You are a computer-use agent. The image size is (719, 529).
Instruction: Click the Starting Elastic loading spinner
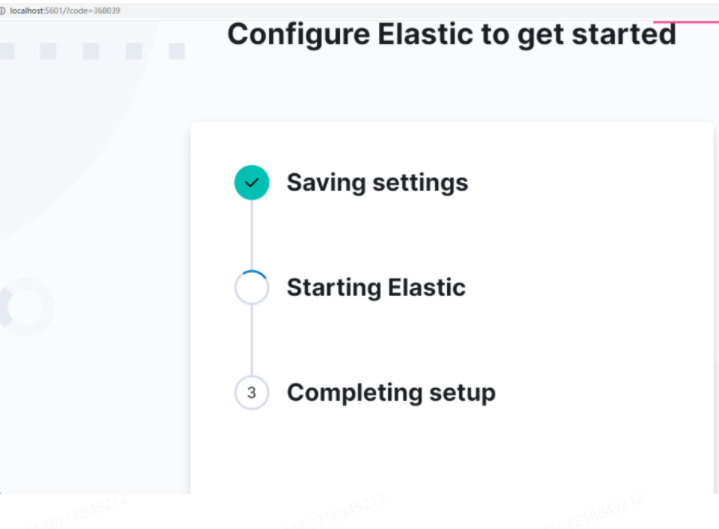tap(251, 288)
